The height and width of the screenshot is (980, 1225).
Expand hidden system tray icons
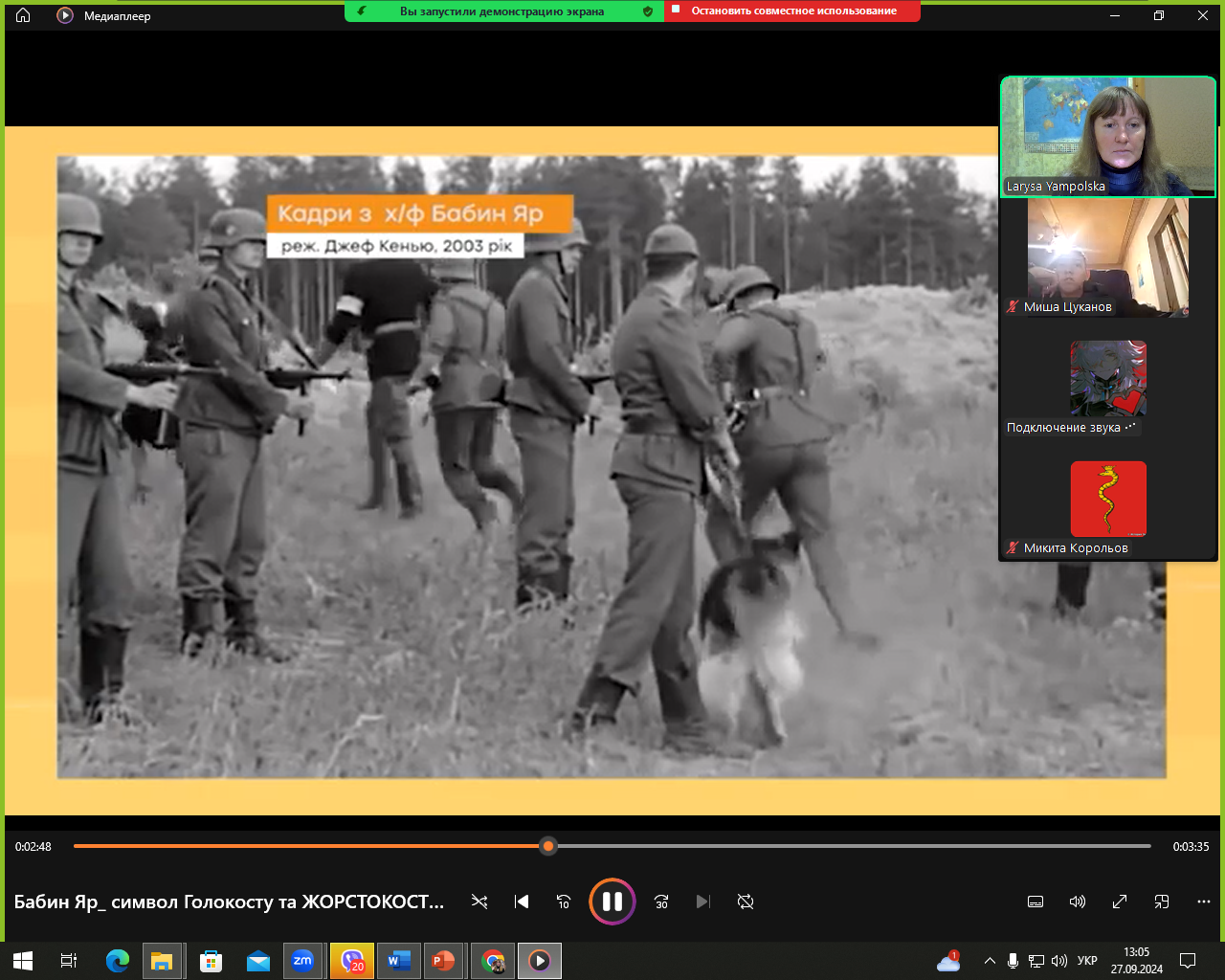(x=990, y=961)
